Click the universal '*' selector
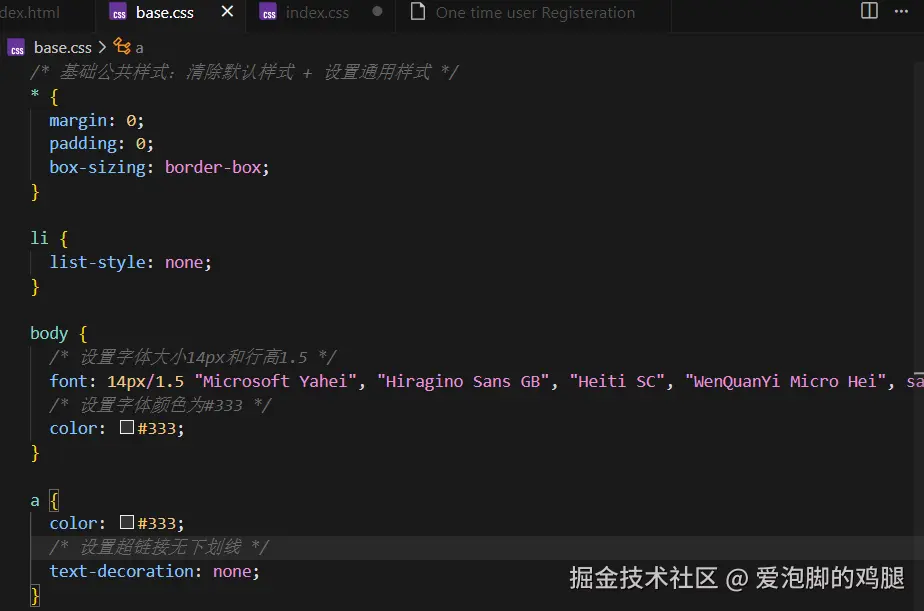This screenshot has height=611, width=924. 35,94
